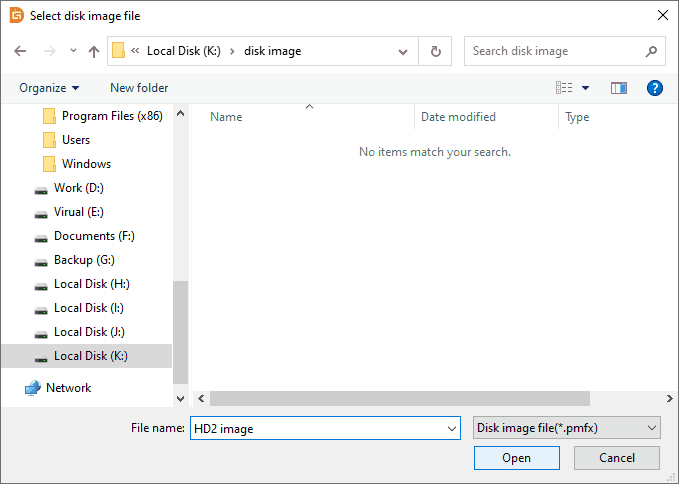Refresh the disk image folder view
679x484 pixels.
pyautogui.click(x=435, y=51)
